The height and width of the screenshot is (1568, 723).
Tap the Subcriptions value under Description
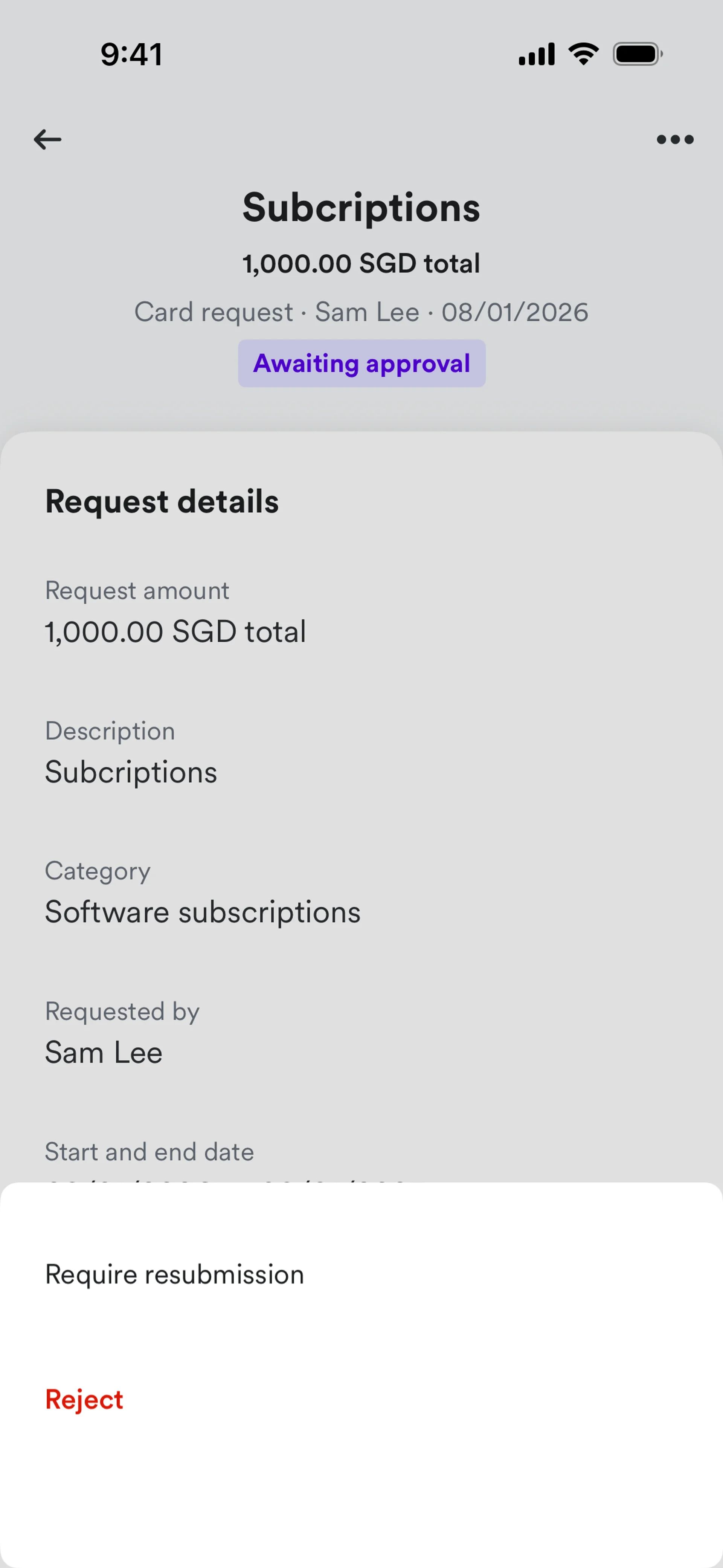pyautogui.click(x=131, y=772)
